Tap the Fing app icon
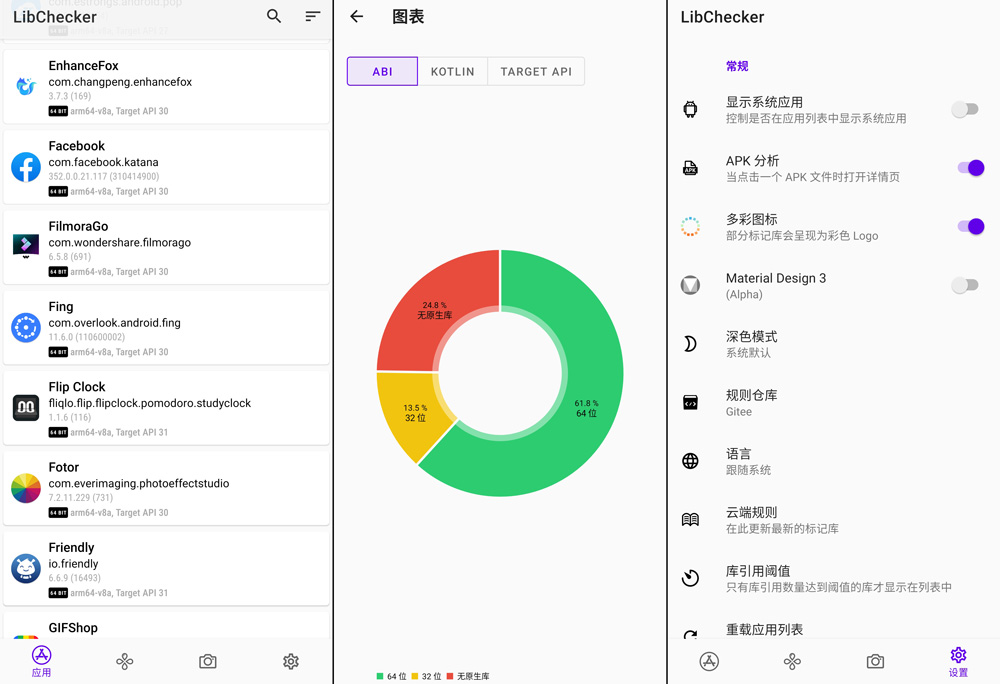Viewport: 1000px width, 684px height. pos(26,328)
